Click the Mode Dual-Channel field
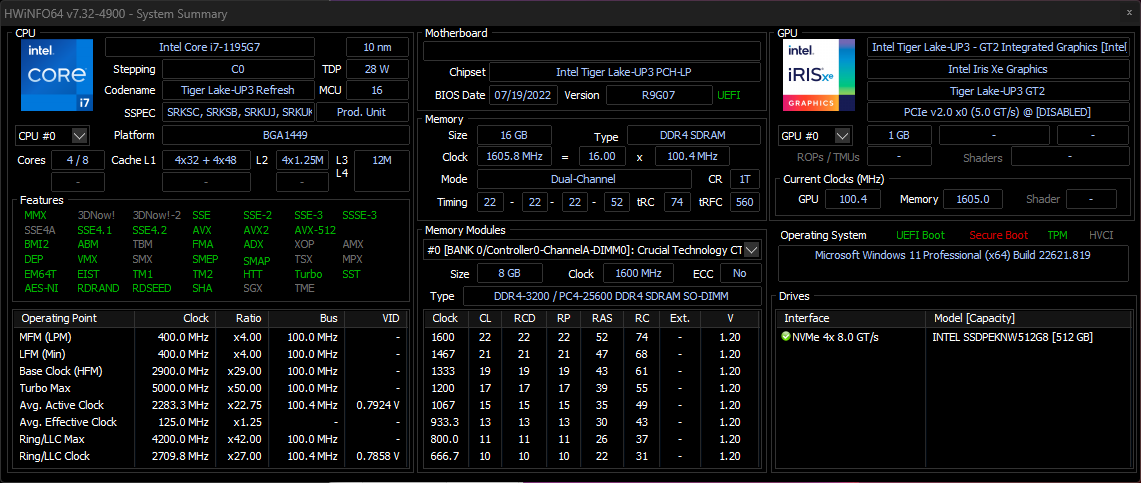This screenshot has height=483, width=1141. (584, 179)
